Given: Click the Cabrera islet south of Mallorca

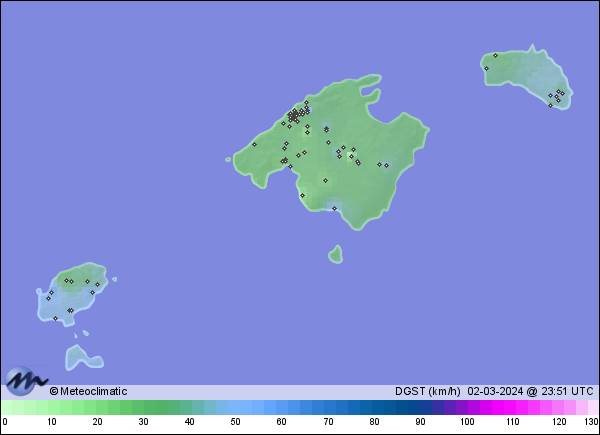Looking at the screenshot, I should point(336,255).
